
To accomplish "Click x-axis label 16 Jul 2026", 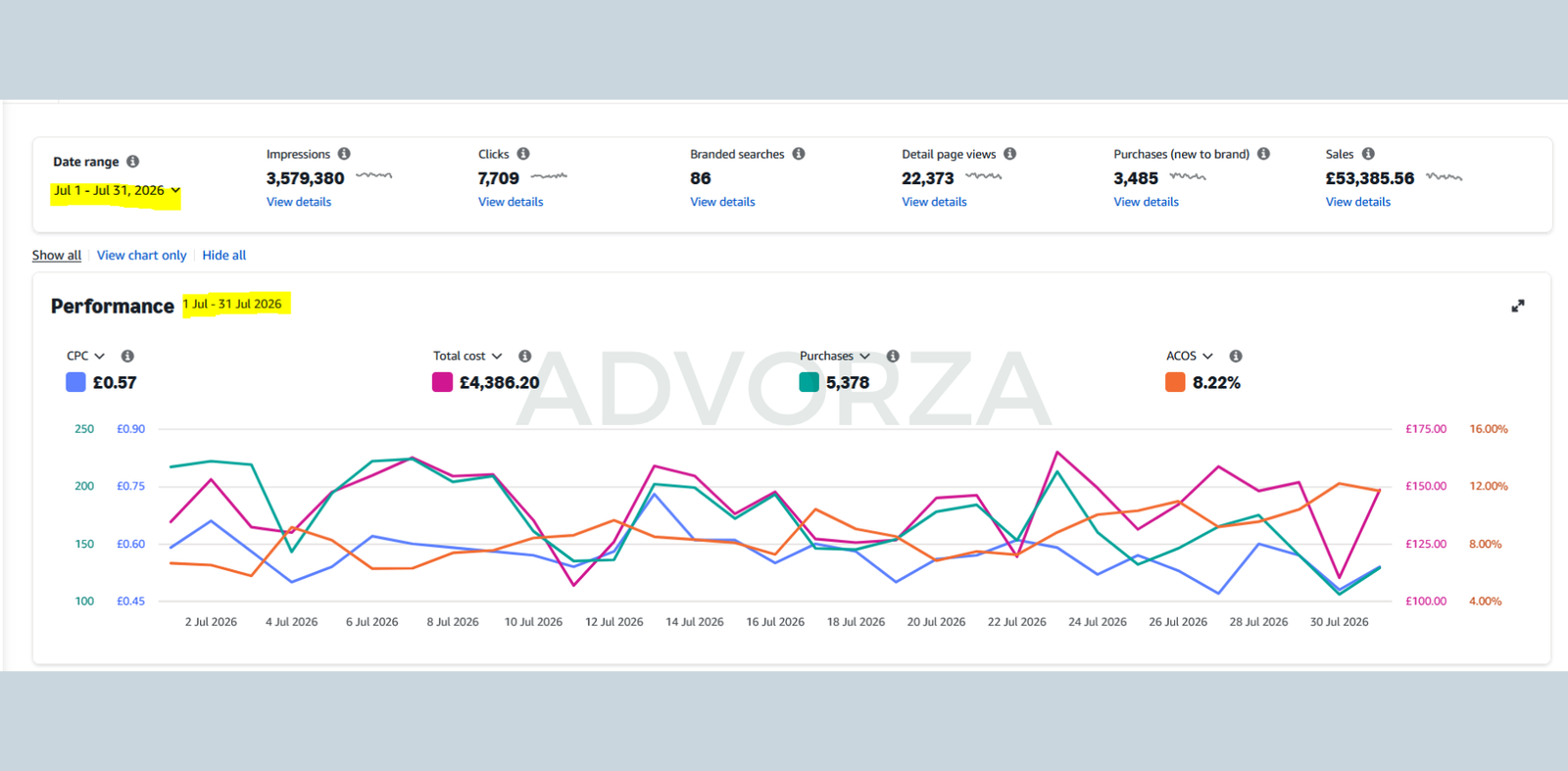I will [x=775, y=622].
